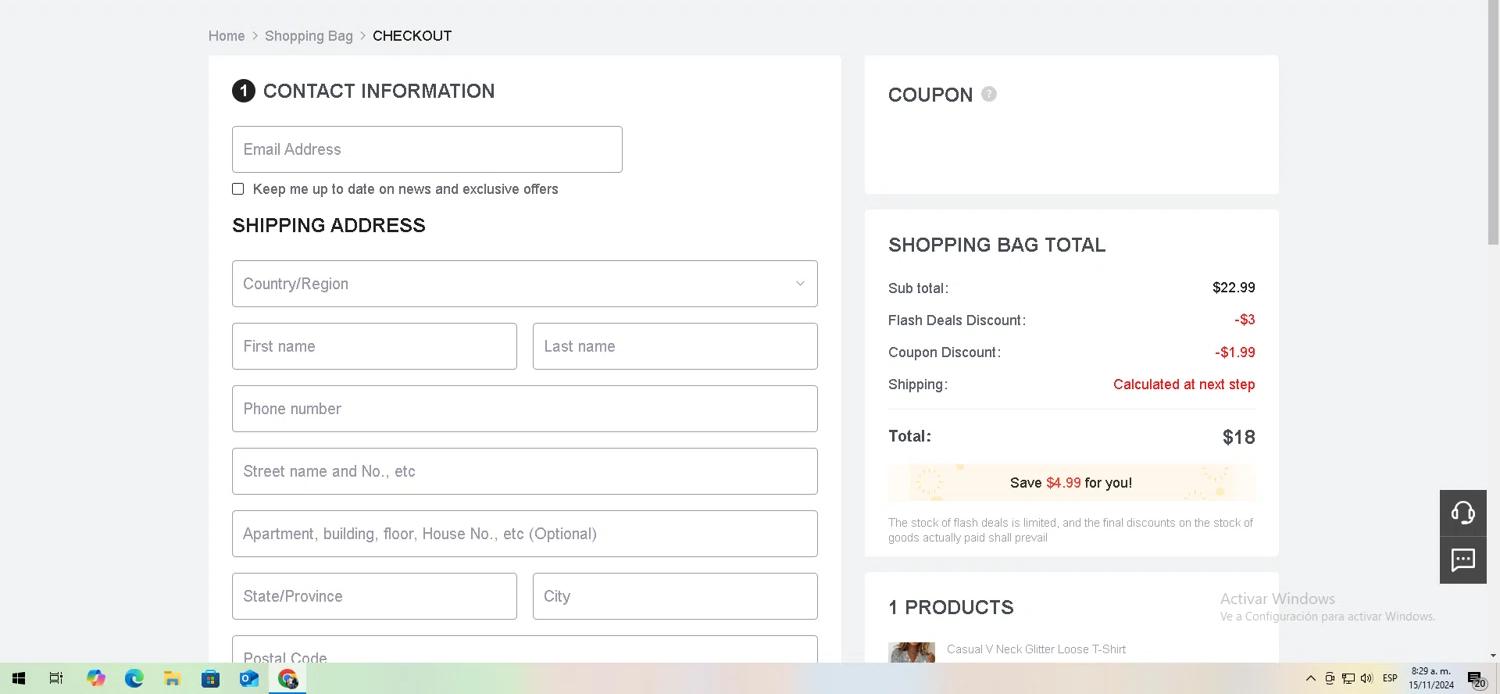Click the ESP language indicator

click(1390, 679)
